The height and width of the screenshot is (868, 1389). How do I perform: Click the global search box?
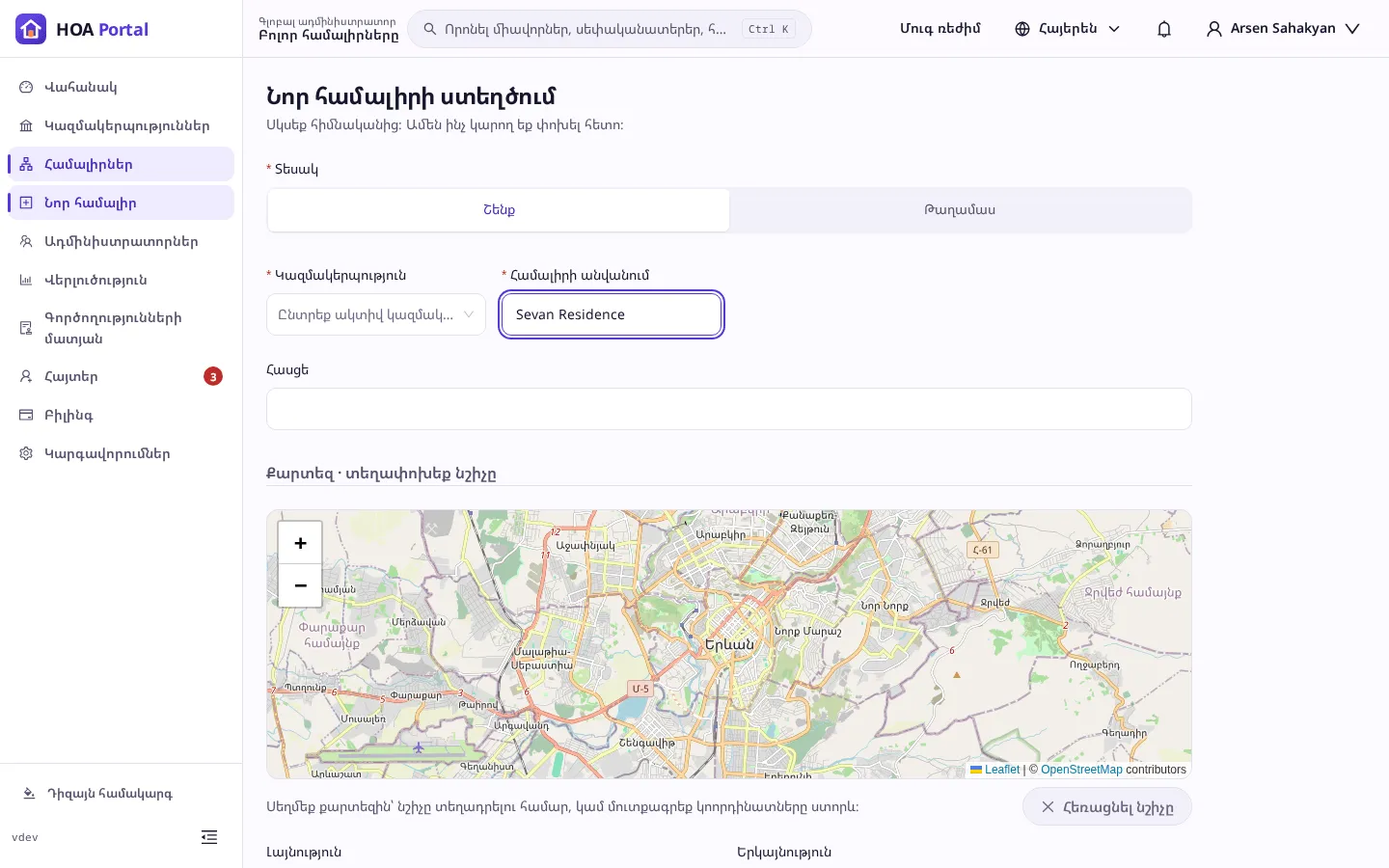(x=610, y=29)
